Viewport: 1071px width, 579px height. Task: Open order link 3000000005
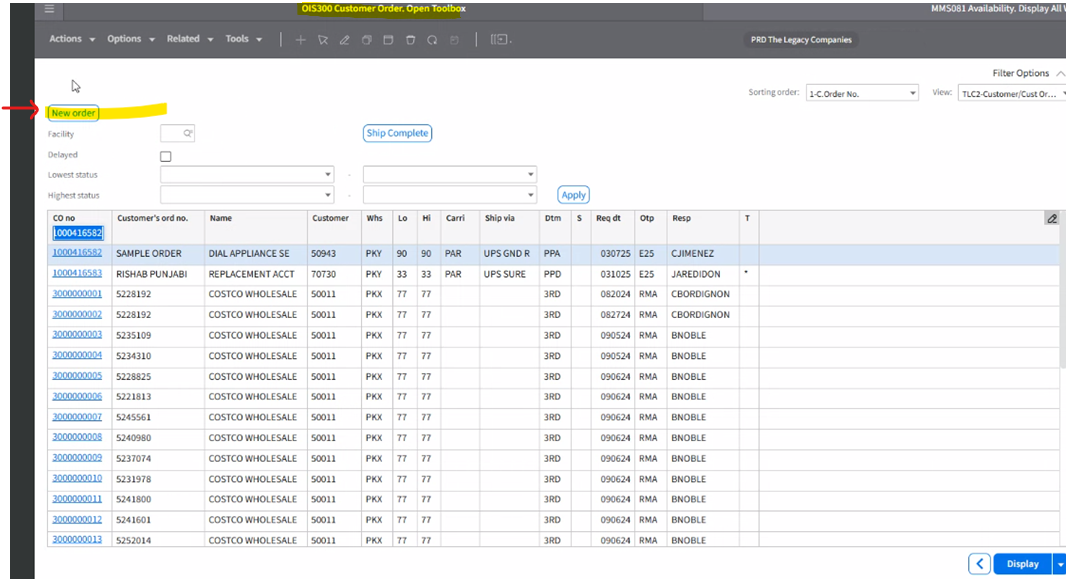77,376
